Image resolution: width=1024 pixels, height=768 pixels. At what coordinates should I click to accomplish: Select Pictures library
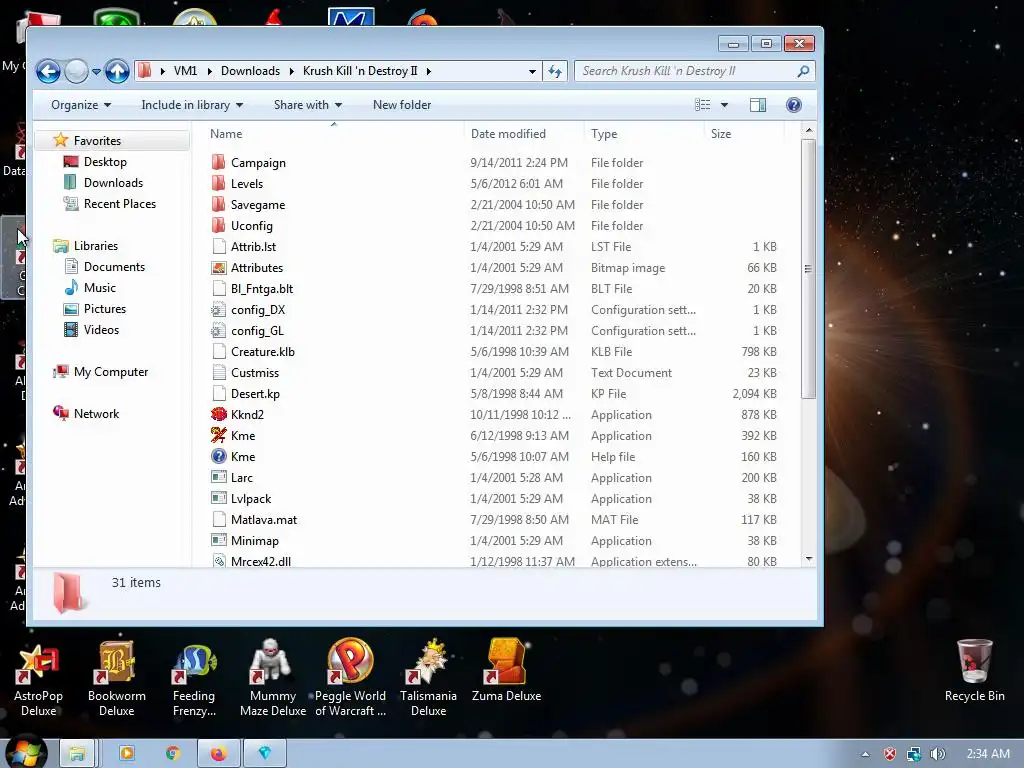104,308
